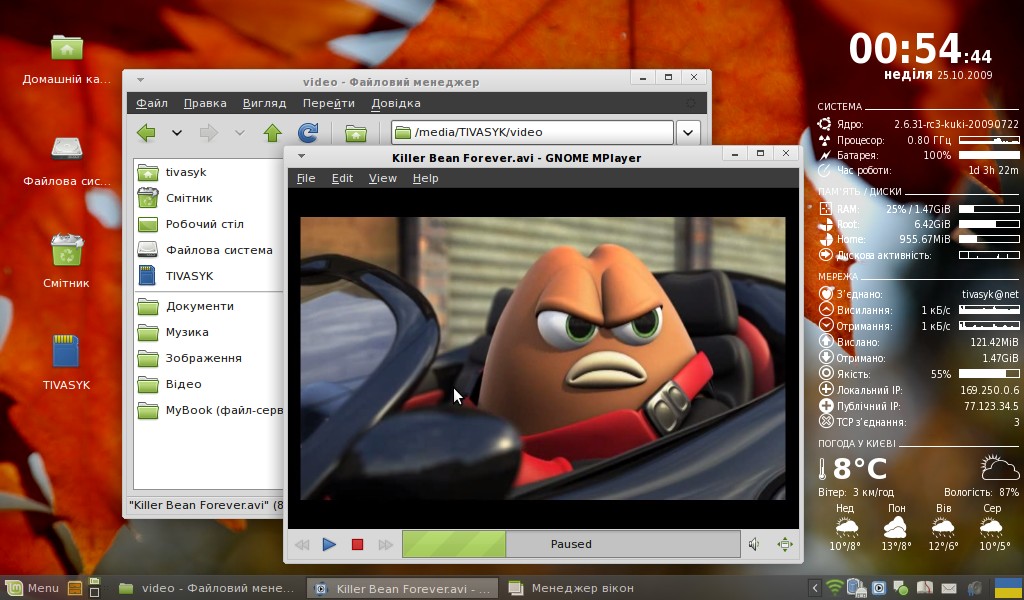The width and height of the screenshot is (1024, 600).
Task: Click the fast-forward button in MPlayer
Action: click(x=385, y=545)
